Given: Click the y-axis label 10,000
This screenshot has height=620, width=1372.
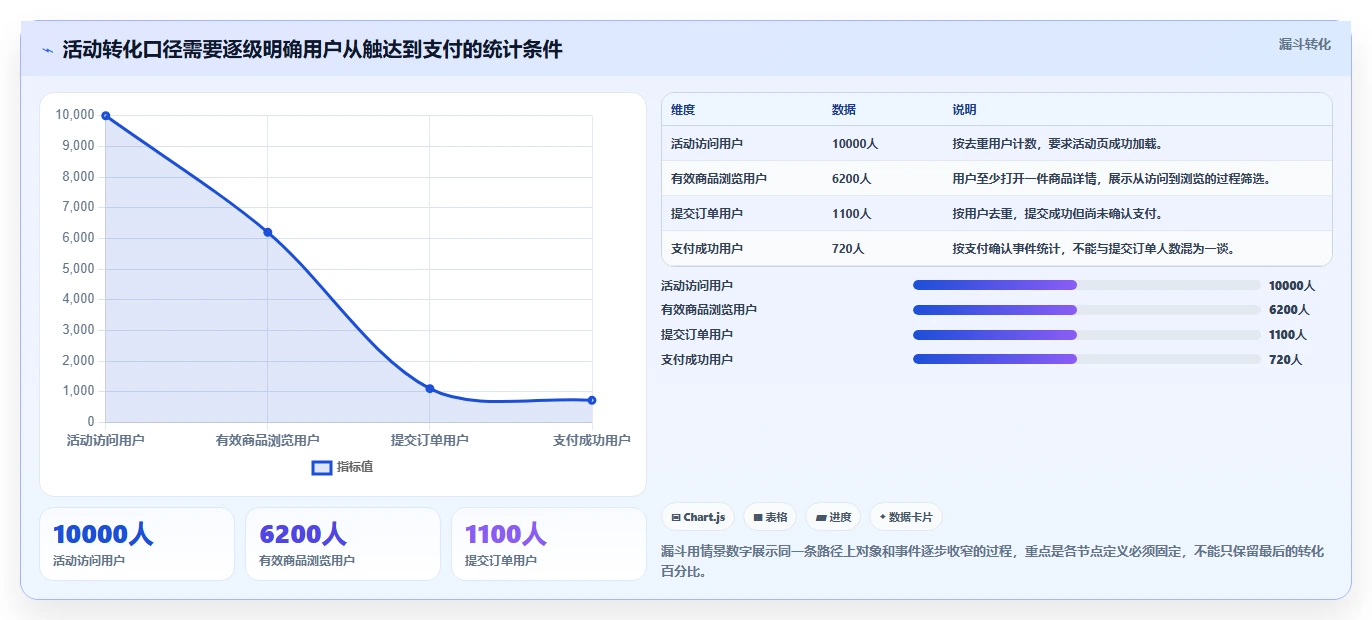Looking at the screenshot, I should coord(75,115).
